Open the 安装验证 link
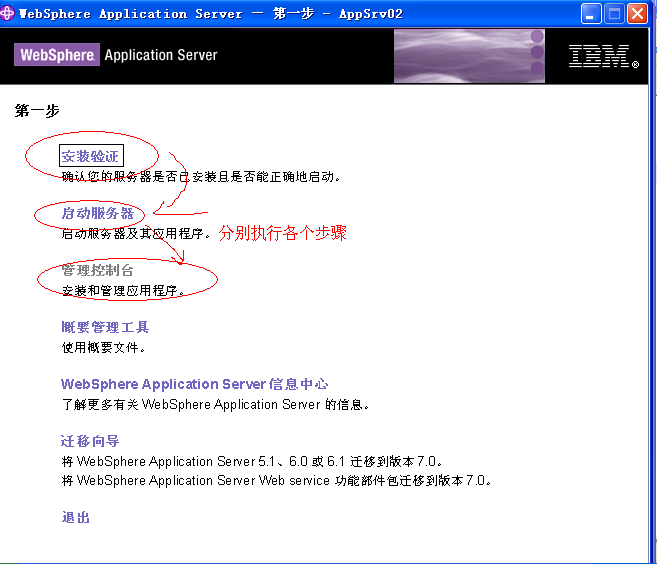This screenshot has width=657, height=564. pos(91,156)
